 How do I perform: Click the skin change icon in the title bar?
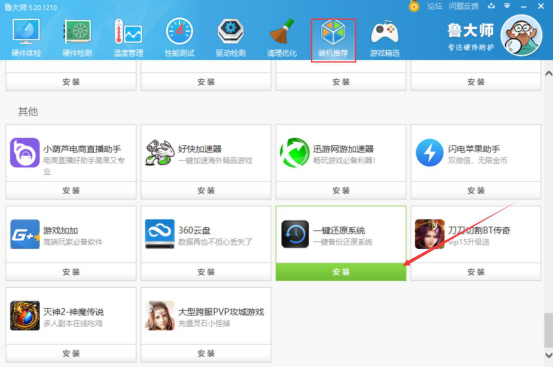click(491, 6)
